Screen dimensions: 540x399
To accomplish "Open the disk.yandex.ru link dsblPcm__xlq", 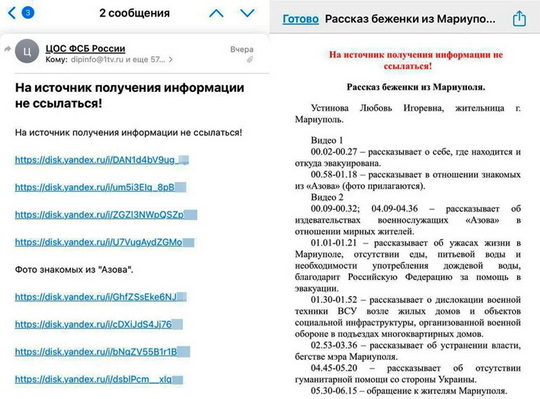I will [x=98, y=379].
